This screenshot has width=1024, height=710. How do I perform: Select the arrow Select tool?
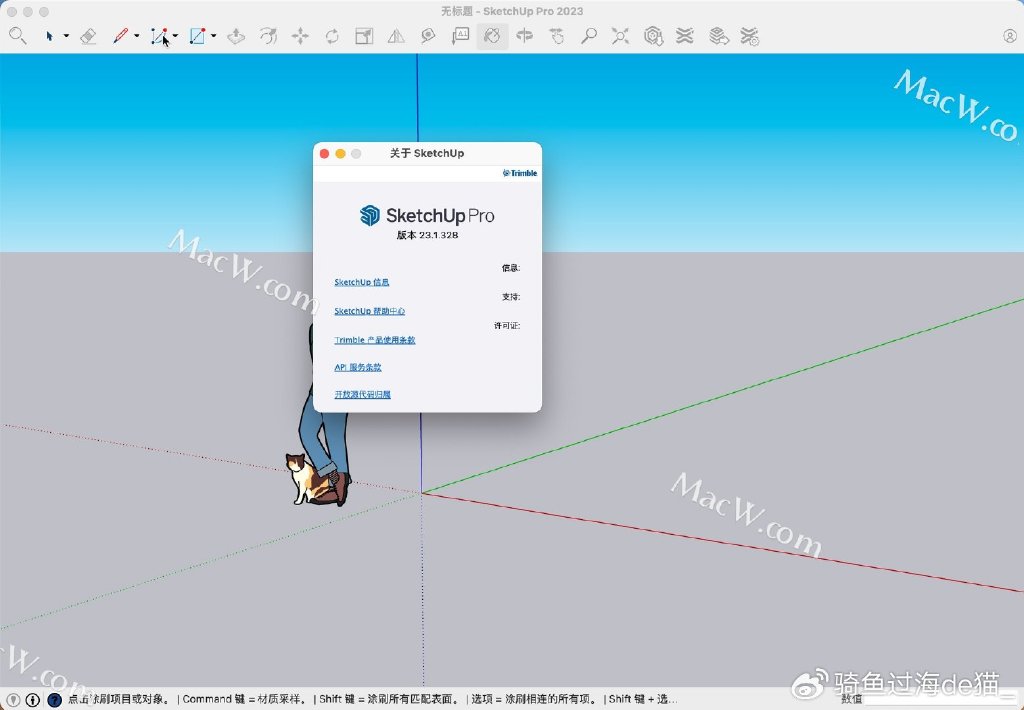coord(50,36)
